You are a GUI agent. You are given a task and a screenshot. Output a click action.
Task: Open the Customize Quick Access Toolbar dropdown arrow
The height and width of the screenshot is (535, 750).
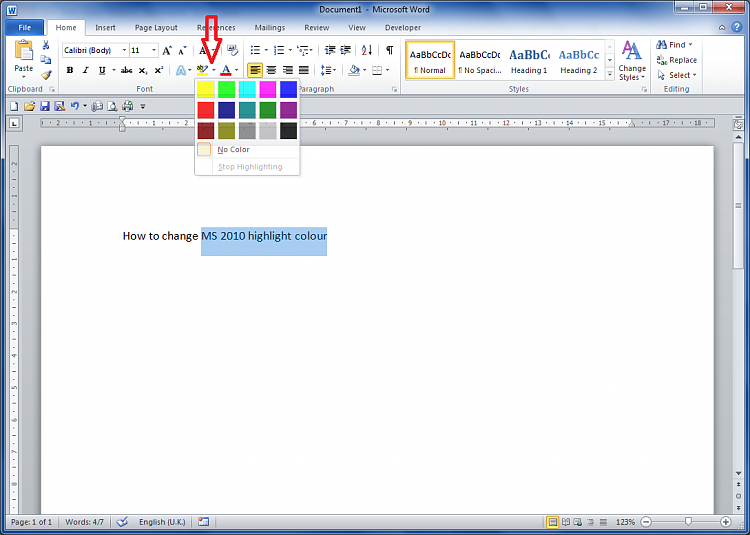pos(143,106)
